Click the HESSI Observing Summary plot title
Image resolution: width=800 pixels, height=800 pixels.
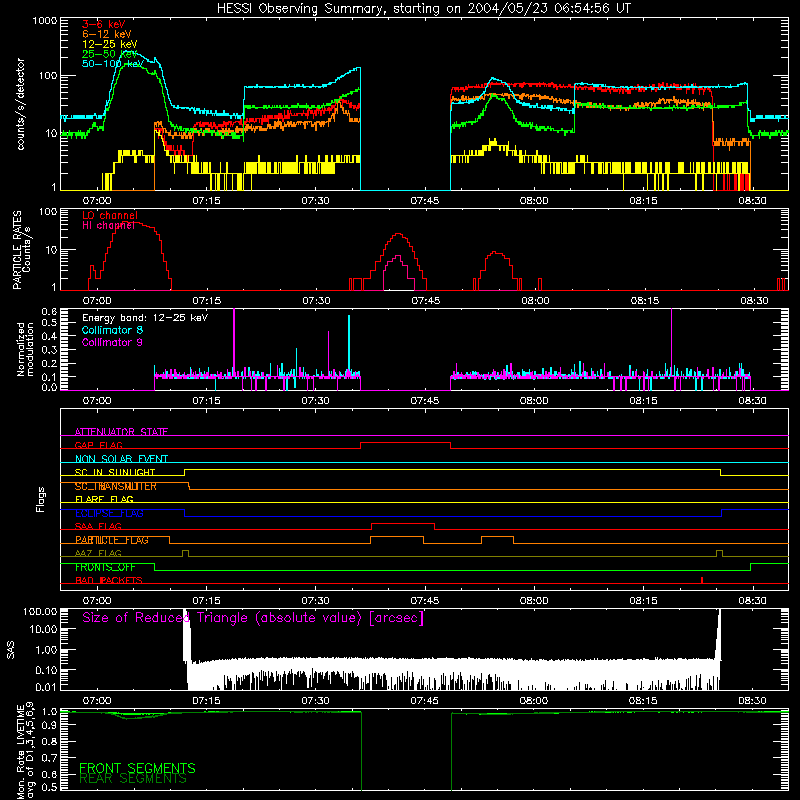click(x=423, y=8)
